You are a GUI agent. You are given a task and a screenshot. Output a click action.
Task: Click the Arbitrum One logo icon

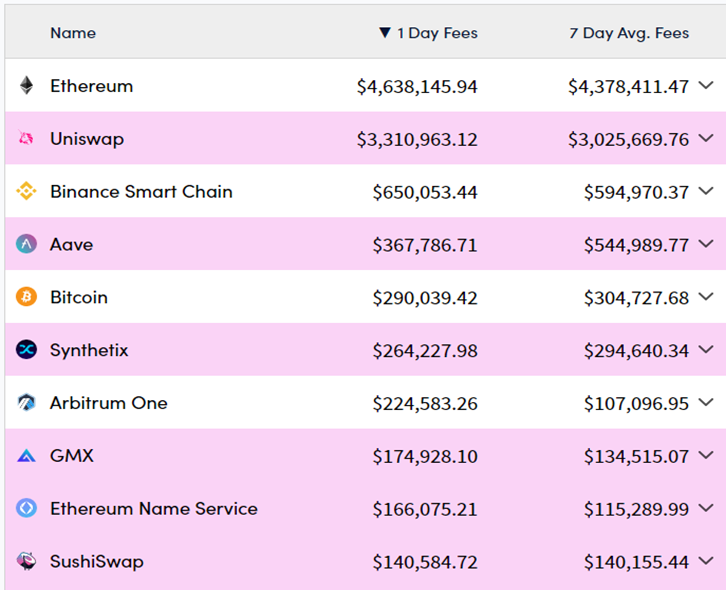point(26,402)
